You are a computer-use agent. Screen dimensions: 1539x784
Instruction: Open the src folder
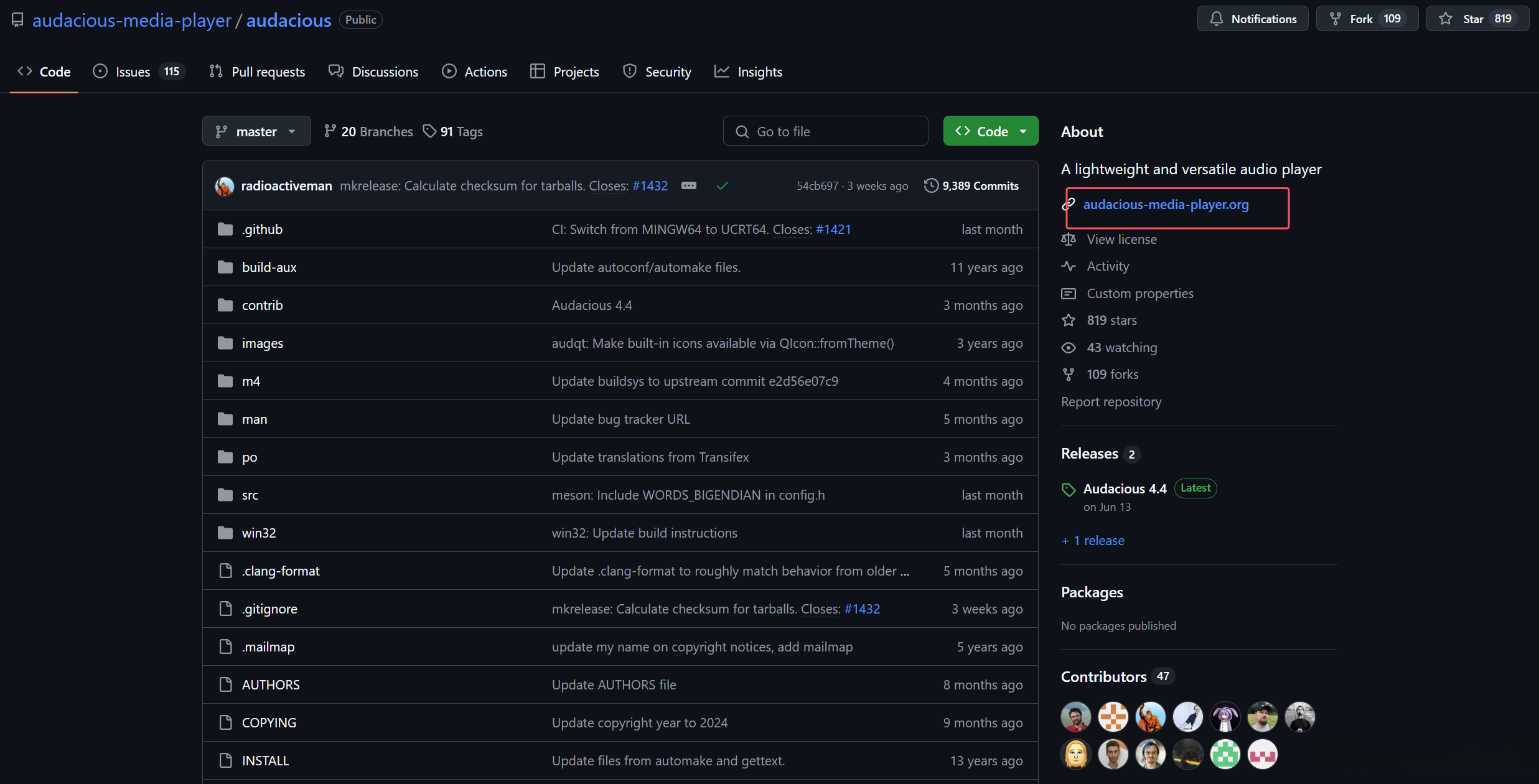(x=250, y=495)
